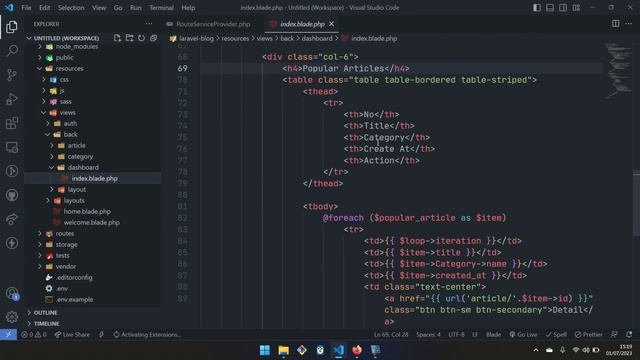
Task: Open editor more actions menu
Action: click(629, 24)
